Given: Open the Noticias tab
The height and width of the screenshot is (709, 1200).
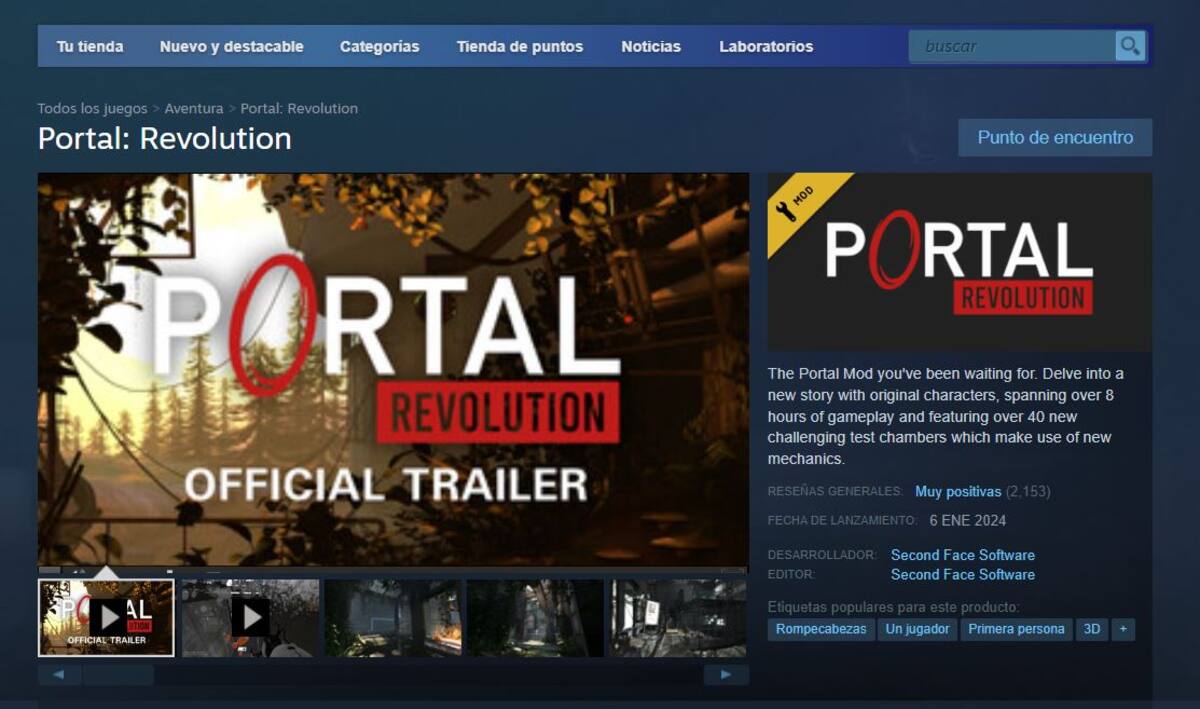Looking at the screenshot, I should point(651,46).
